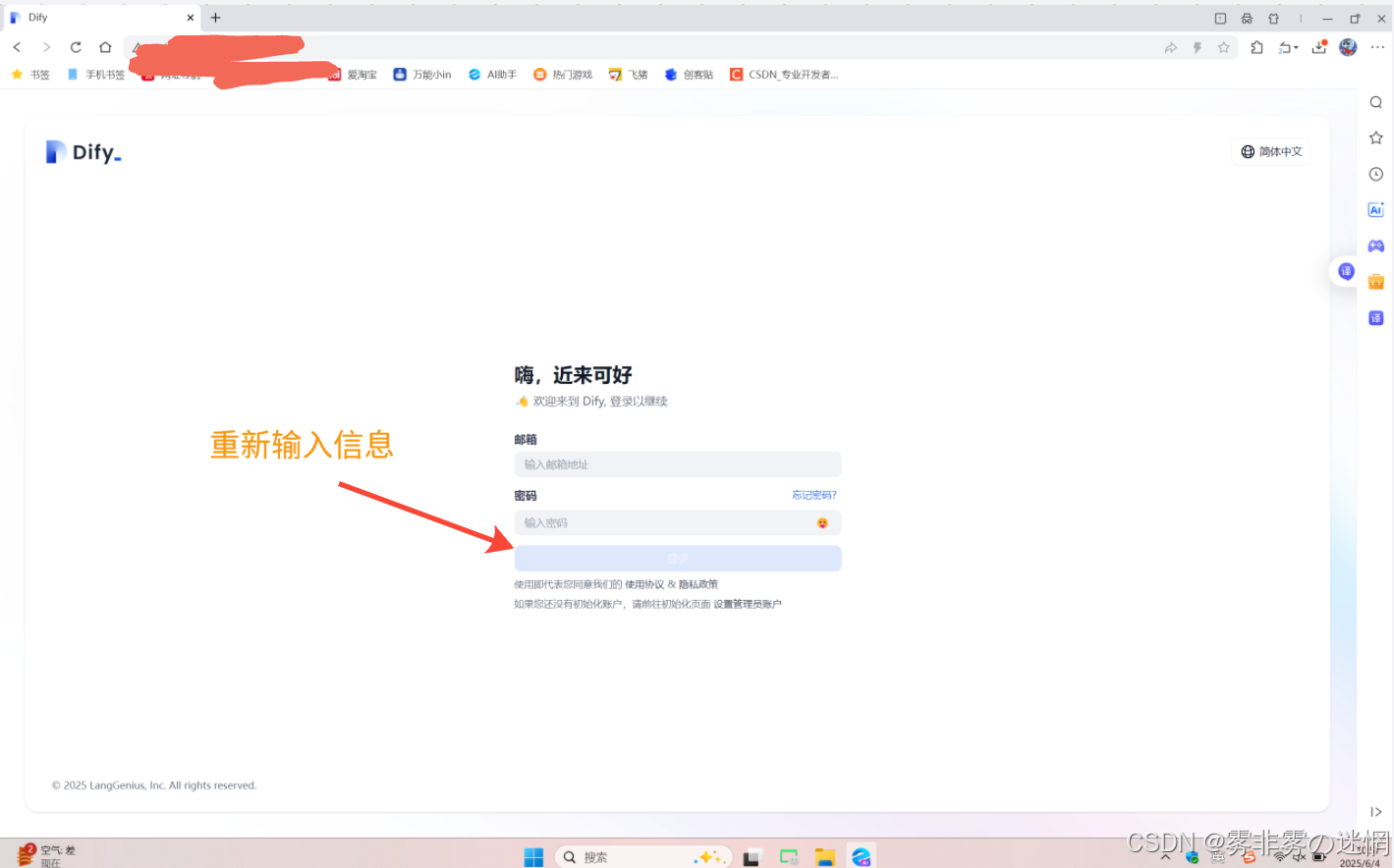The image size is (1394, 868).
Task: Open the 爱淘宝 bookmark
Action: [x=353, y=75]
